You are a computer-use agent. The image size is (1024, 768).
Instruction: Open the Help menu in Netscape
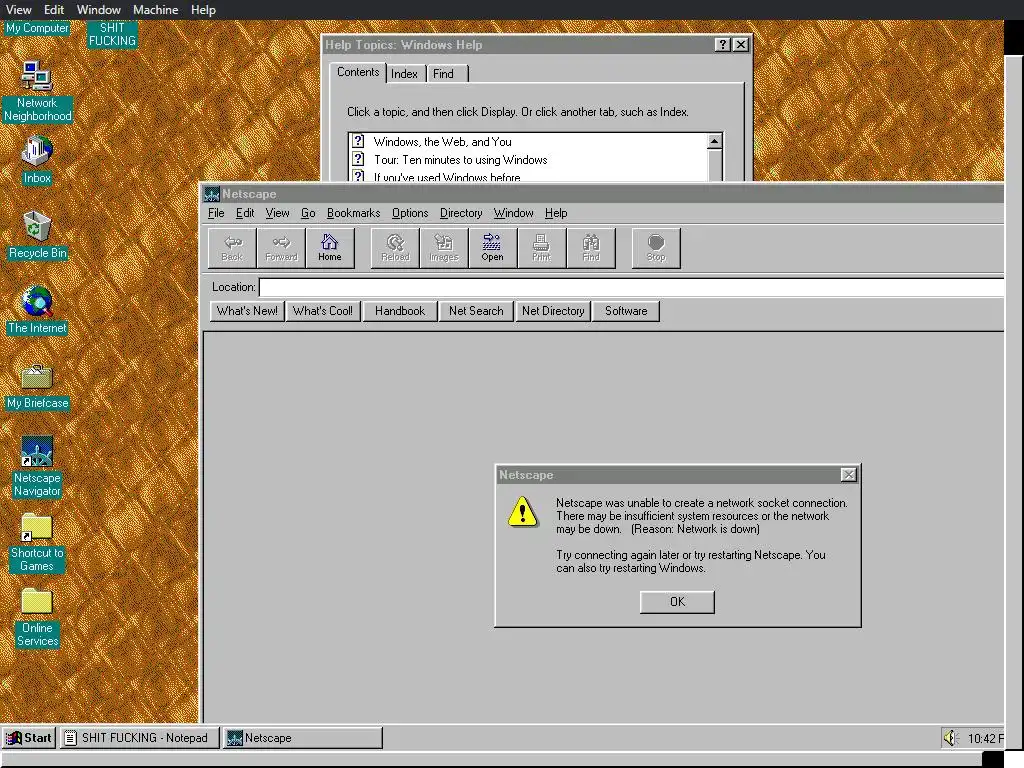tap(556, 213)
